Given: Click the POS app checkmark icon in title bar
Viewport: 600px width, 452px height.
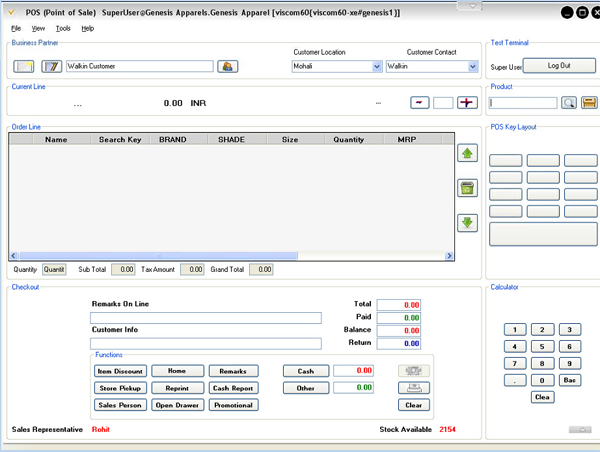Looking at the screenshot, I should [11, 13].
